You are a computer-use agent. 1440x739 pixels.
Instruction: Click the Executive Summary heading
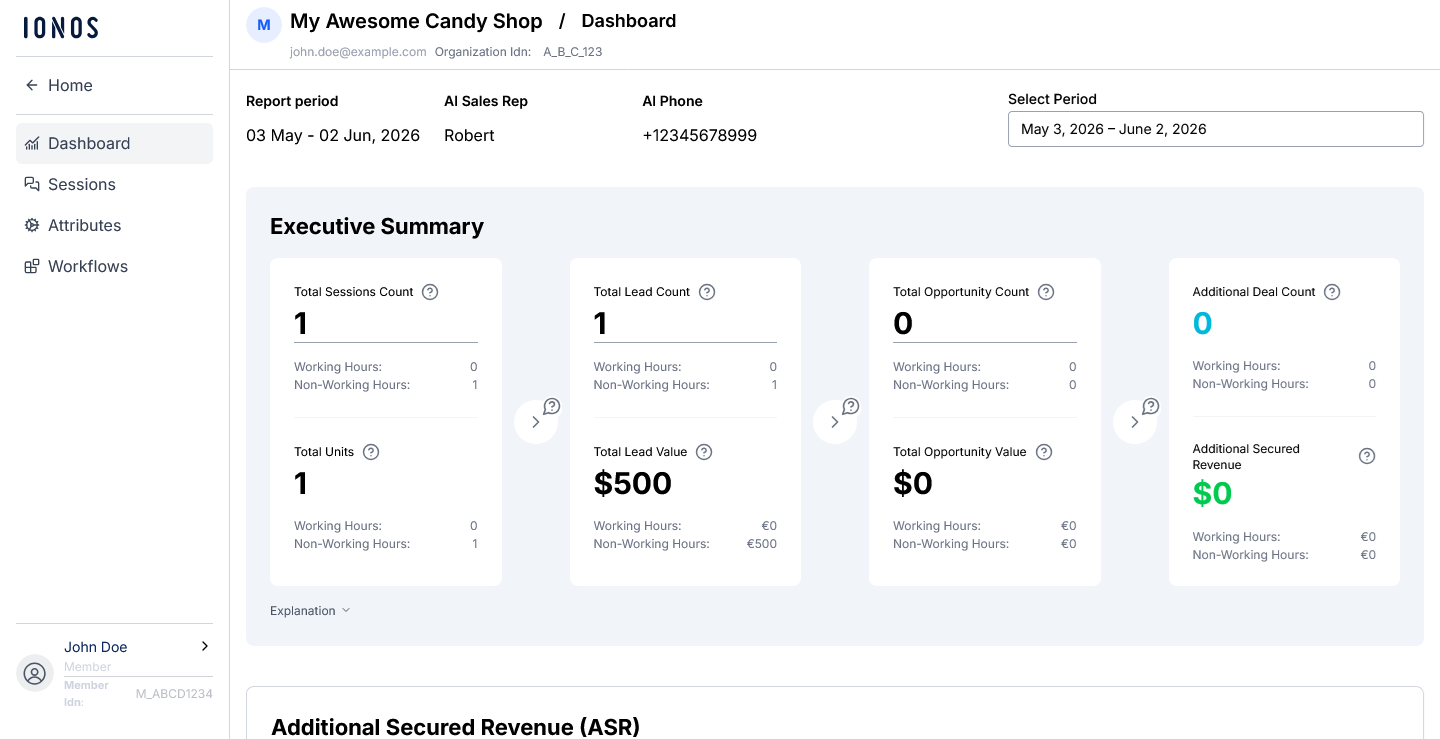(377, 226)
